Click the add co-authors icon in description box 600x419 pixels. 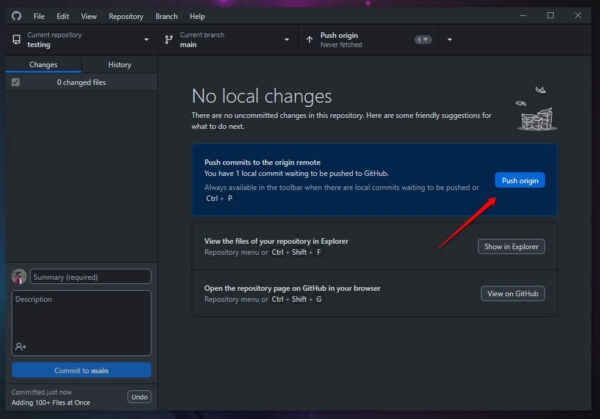pyautogui.click(x=20, y=347)
